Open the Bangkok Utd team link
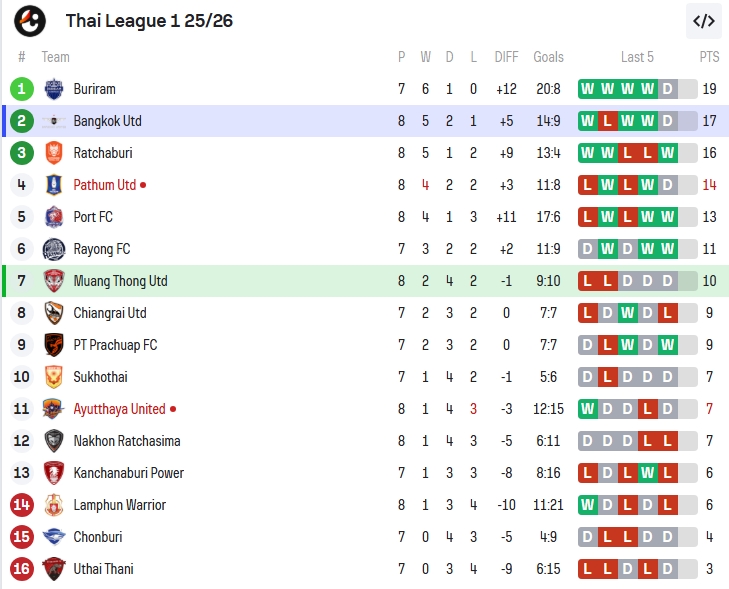Image resolution: width=729 pixels, height=589 pixels. point(107,121)
